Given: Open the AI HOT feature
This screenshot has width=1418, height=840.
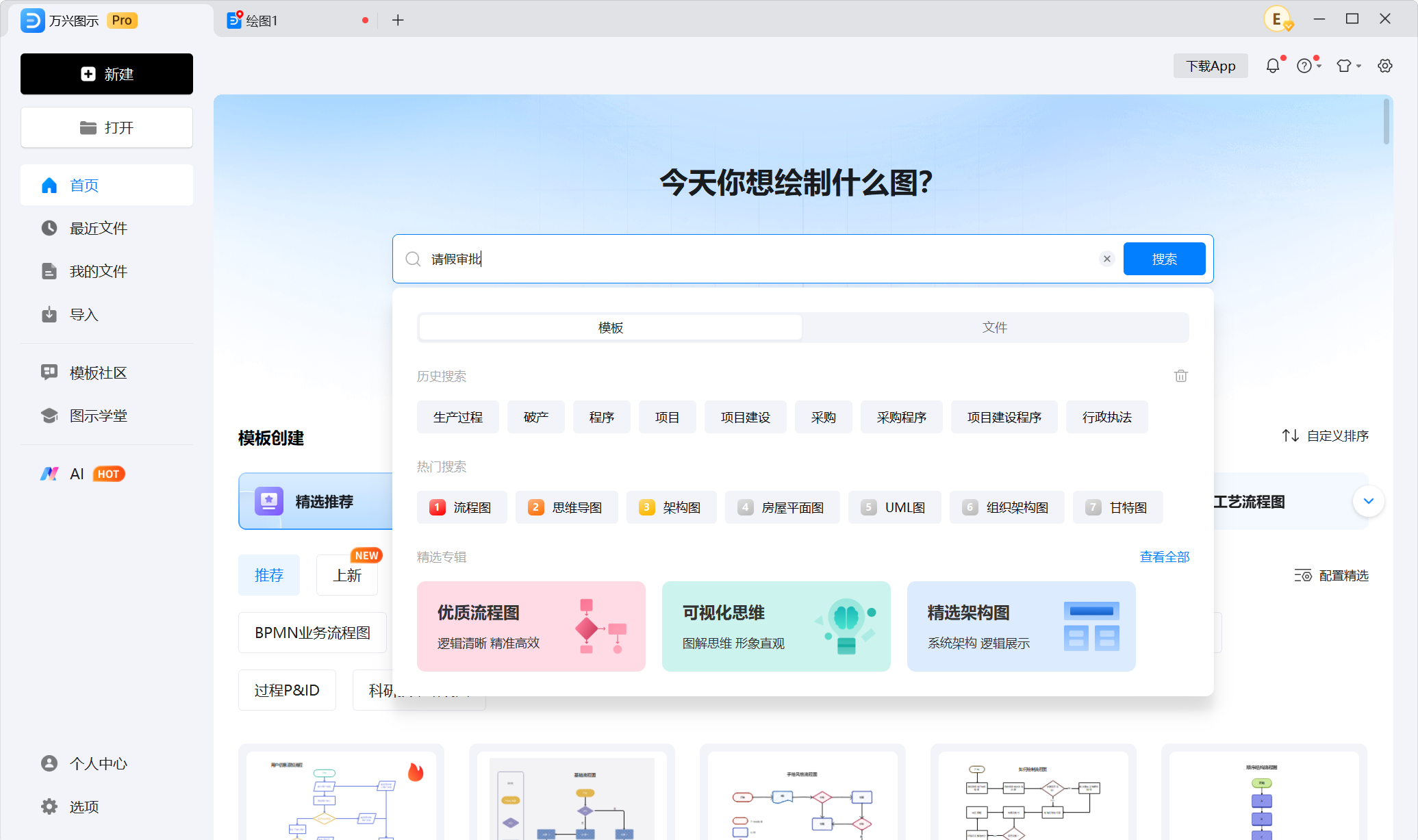Looking at the screenshot, I should click(107, 474).
